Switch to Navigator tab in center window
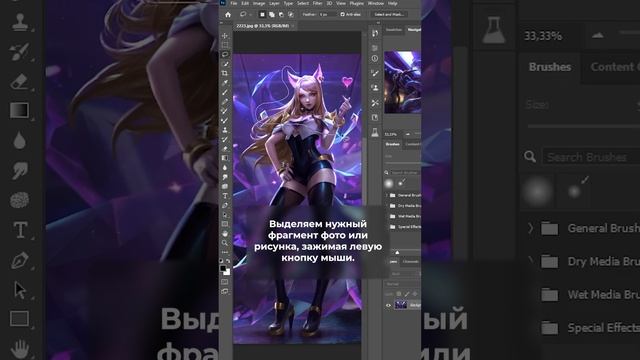 [414, 30]
